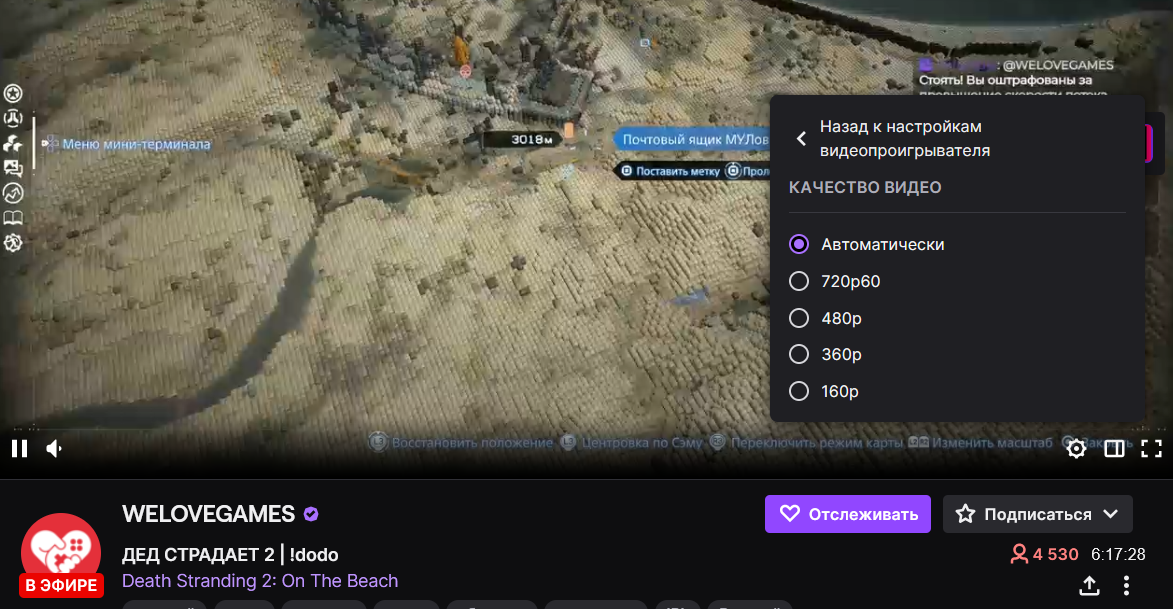Click the WELOVEGAMES channel avatar
1173x609 pixels.
click(61, 552)
